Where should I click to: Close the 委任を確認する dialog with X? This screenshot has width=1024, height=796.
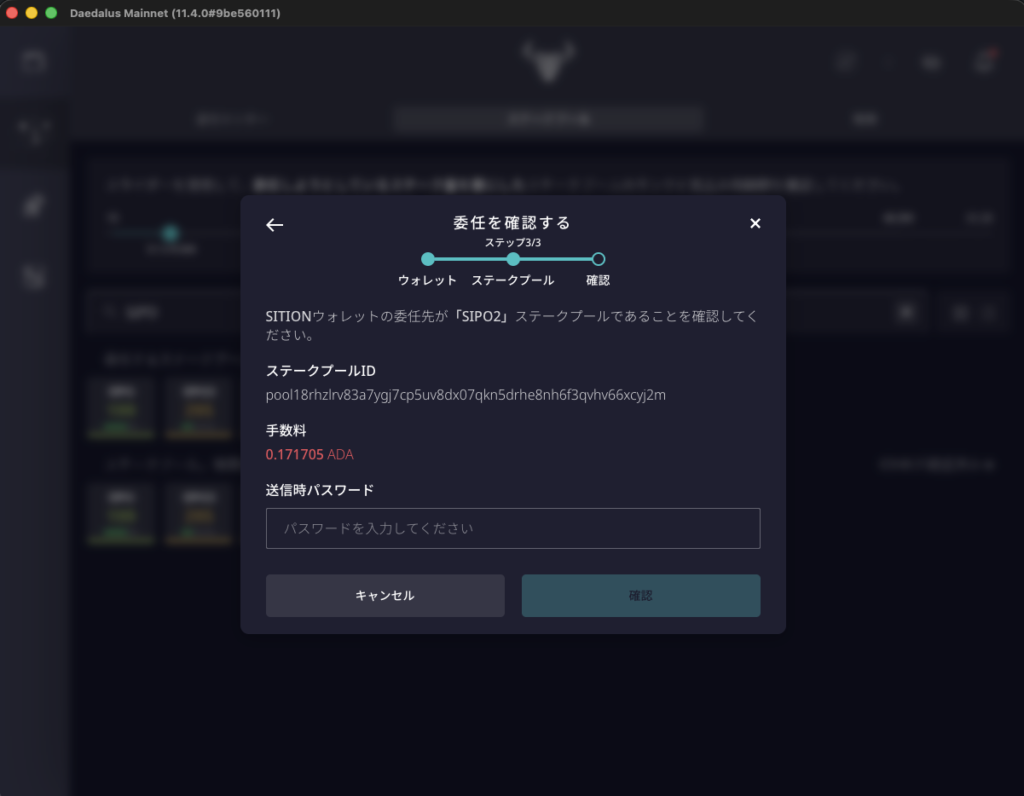coord(755,223)
